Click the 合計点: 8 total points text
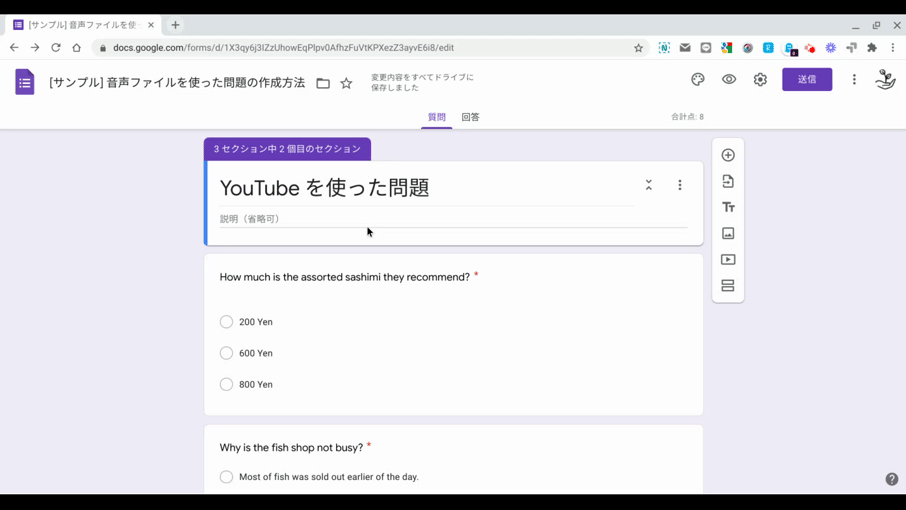The width and height of the screenshot is (906, 510). click(x=687, y=117)
